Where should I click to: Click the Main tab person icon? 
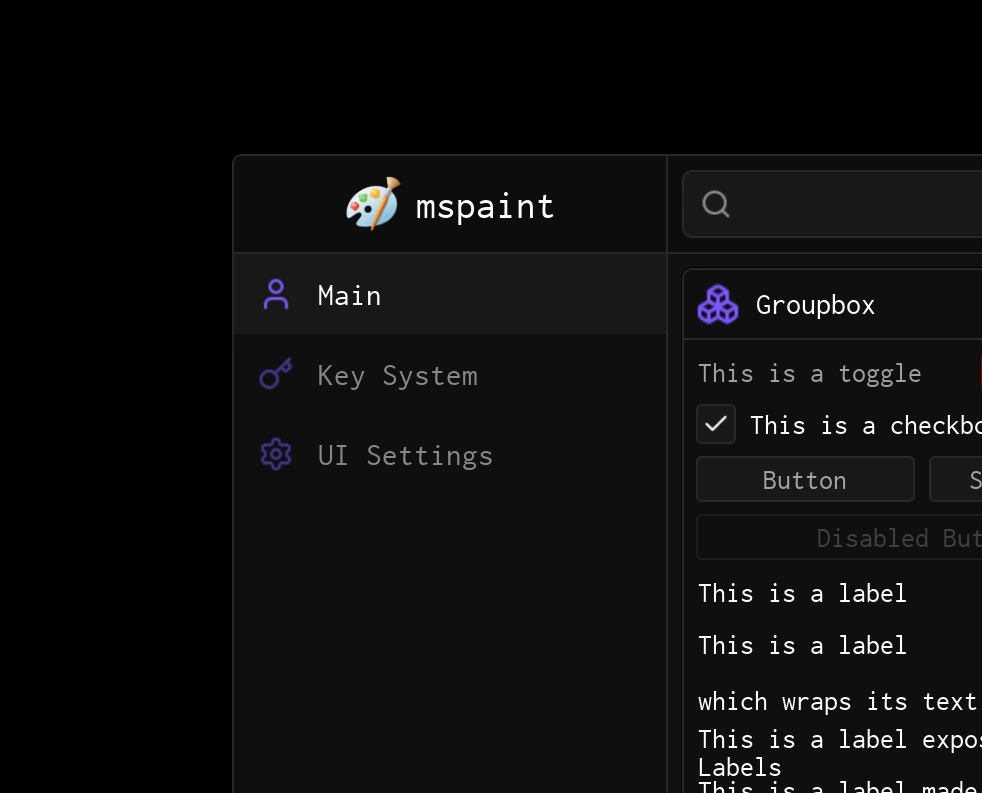point(276,294)
